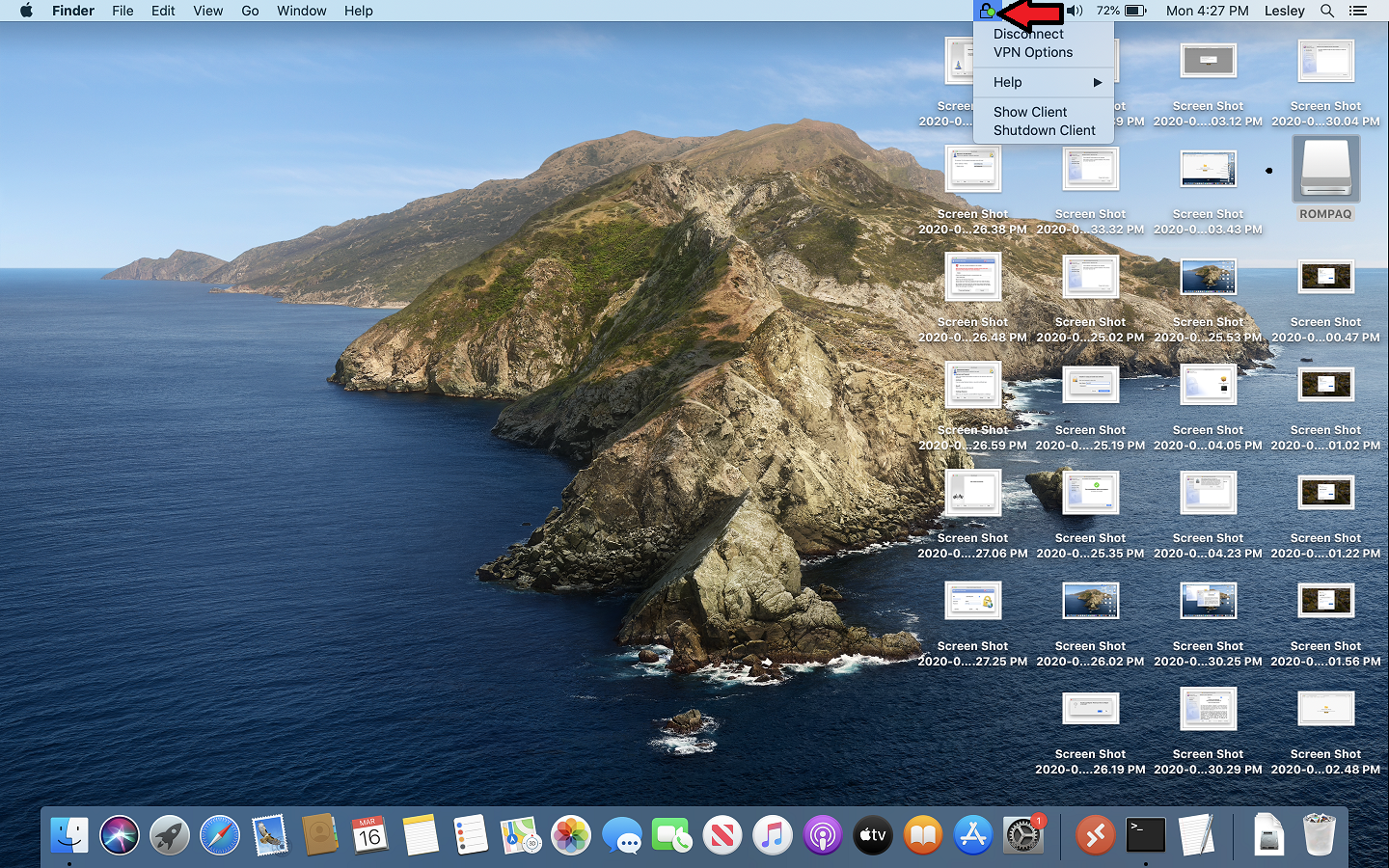Click the VPN lock icon in menu bar
Image resolution: width=1389 pixels, height=868 pixels.
tap(986, 11)
